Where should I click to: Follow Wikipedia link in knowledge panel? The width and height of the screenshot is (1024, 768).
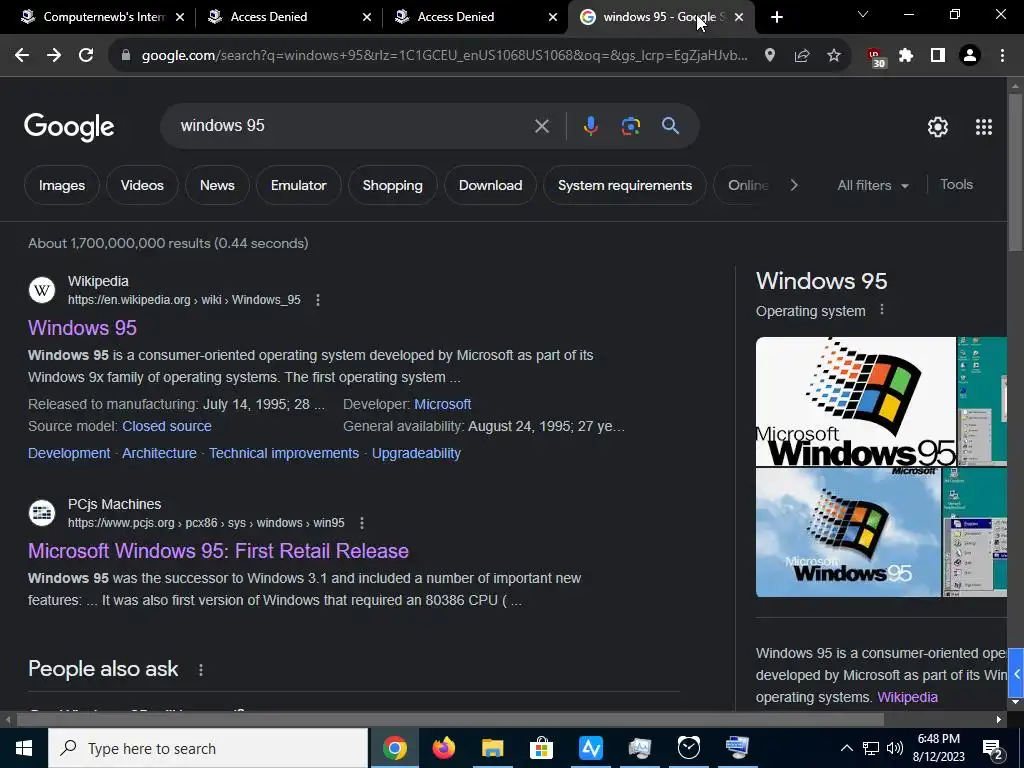[x=907, y=697]
